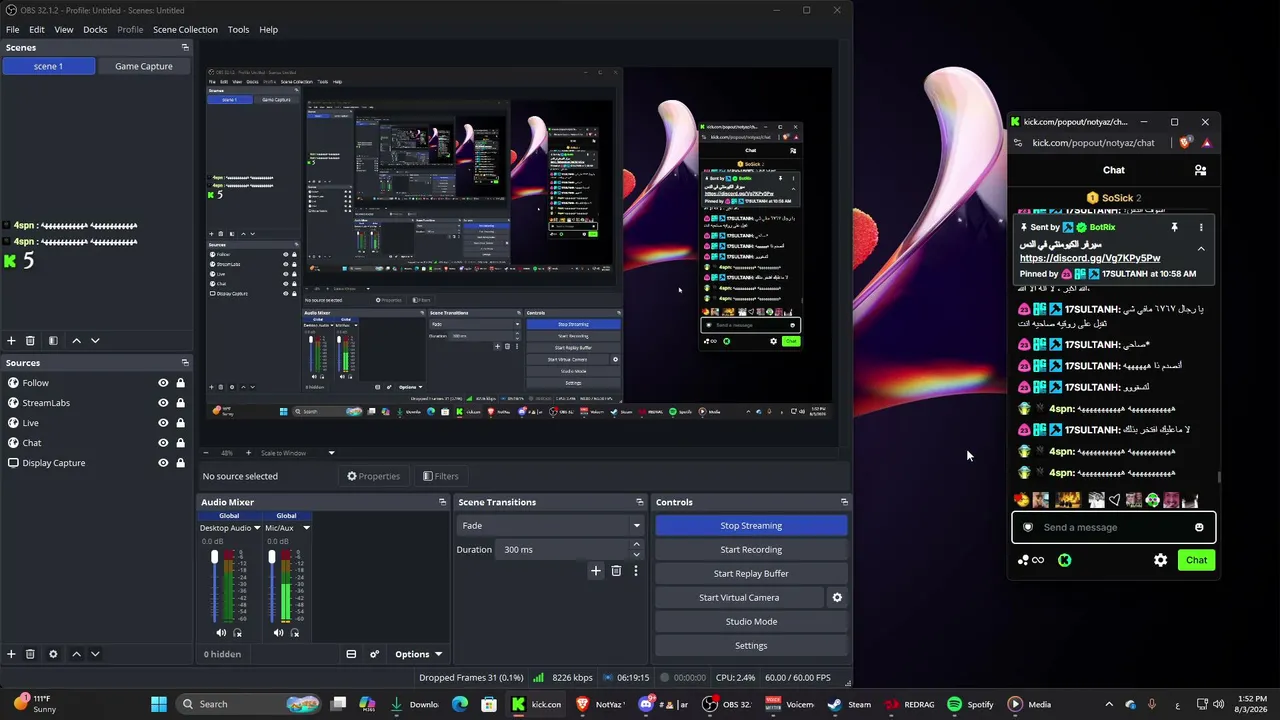The width and height of the screenshot is (1280, 720).
Task: Move source up in Sources toolbar
Action: pos(76,654)
